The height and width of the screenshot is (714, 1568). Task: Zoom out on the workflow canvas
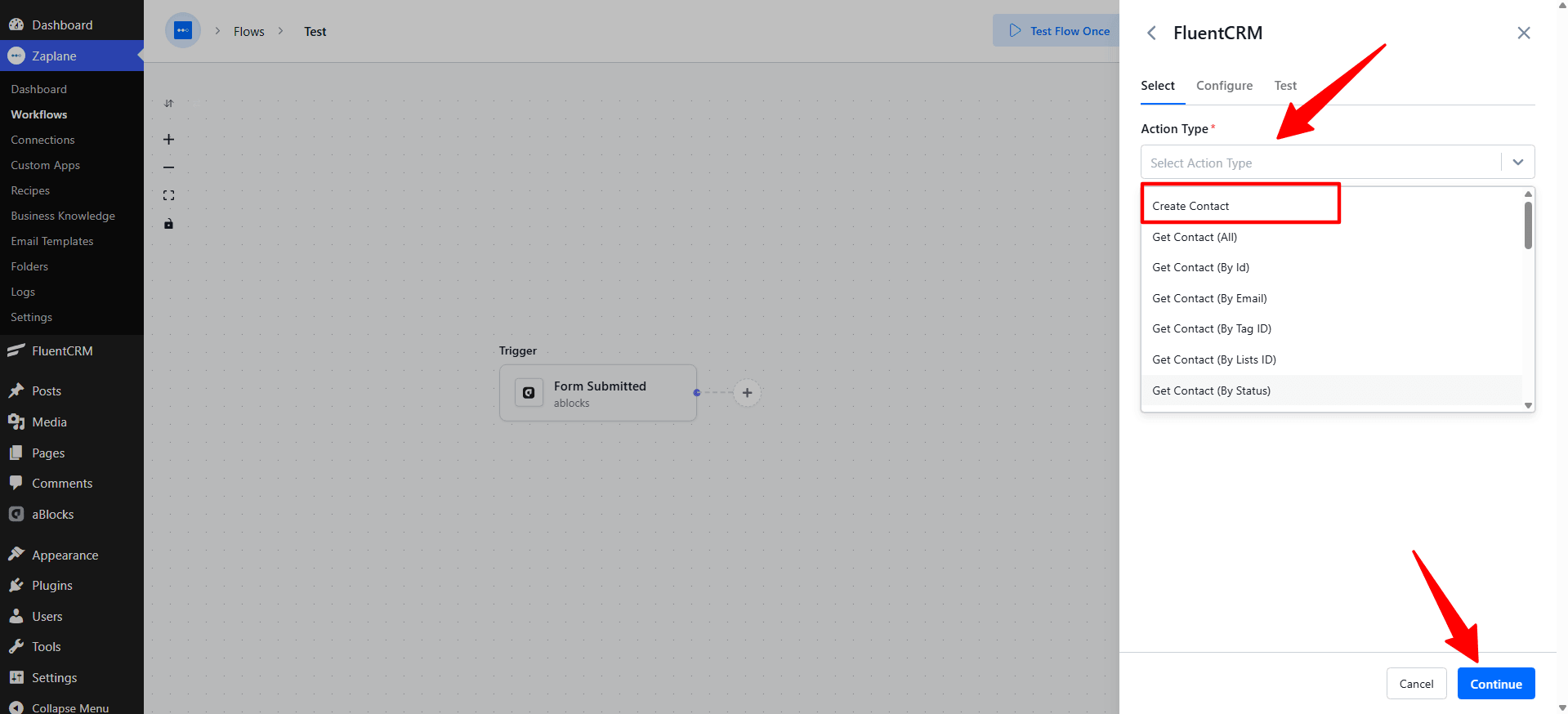[169, 167]
